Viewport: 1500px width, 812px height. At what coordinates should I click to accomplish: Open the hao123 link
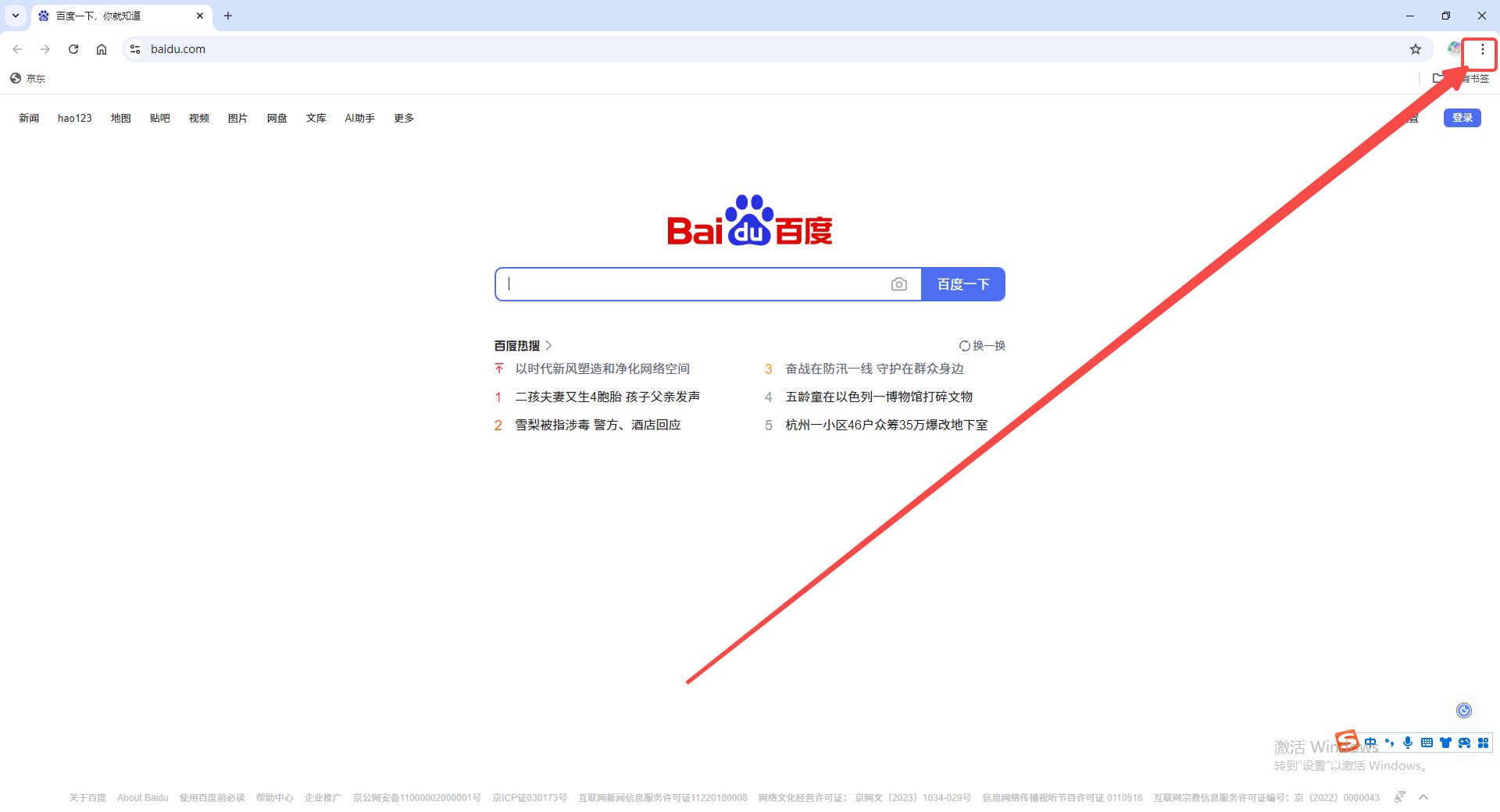pos(75,118)
